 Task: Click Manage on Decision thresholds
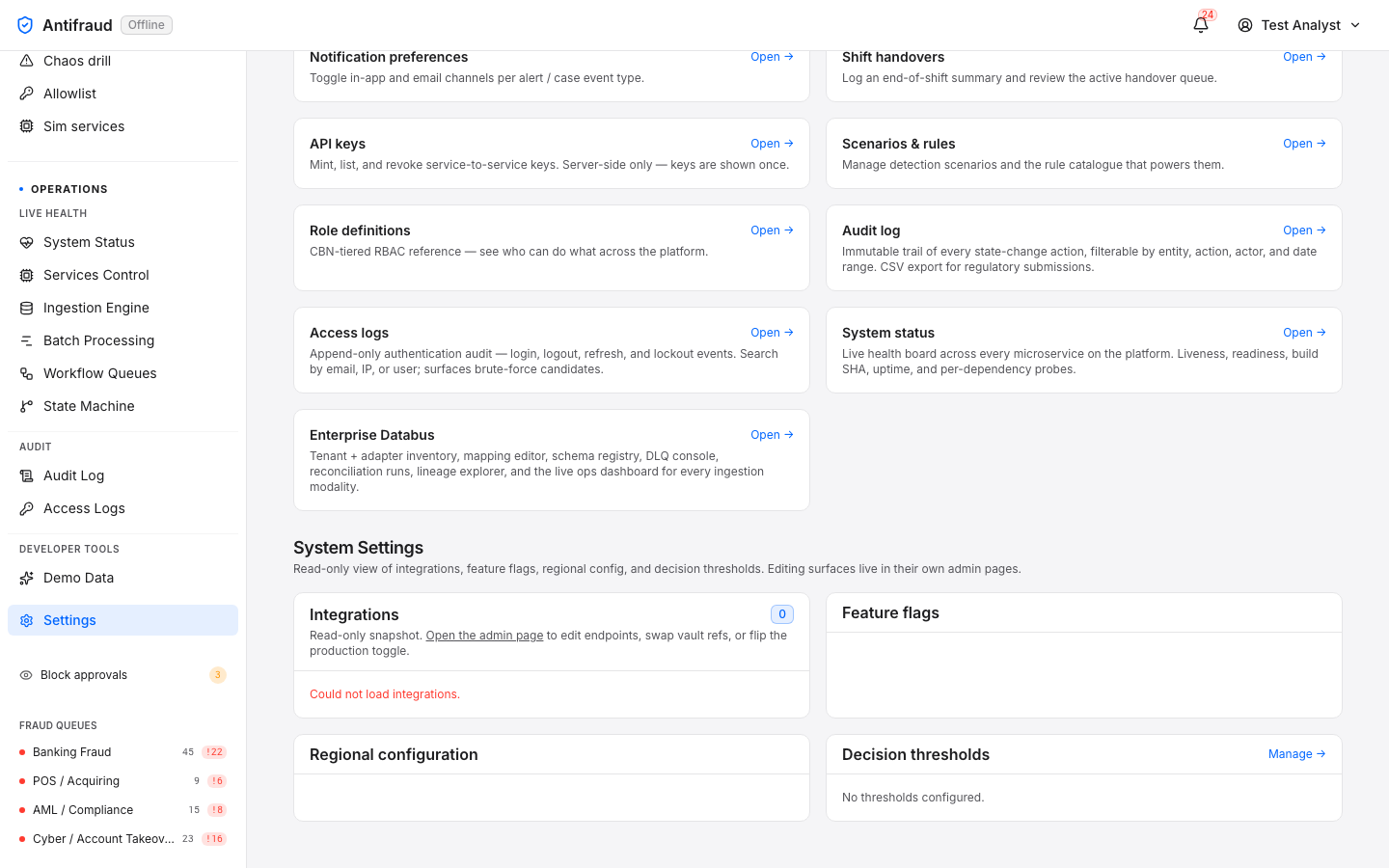pyautogui.click(x=1296, y=754)
